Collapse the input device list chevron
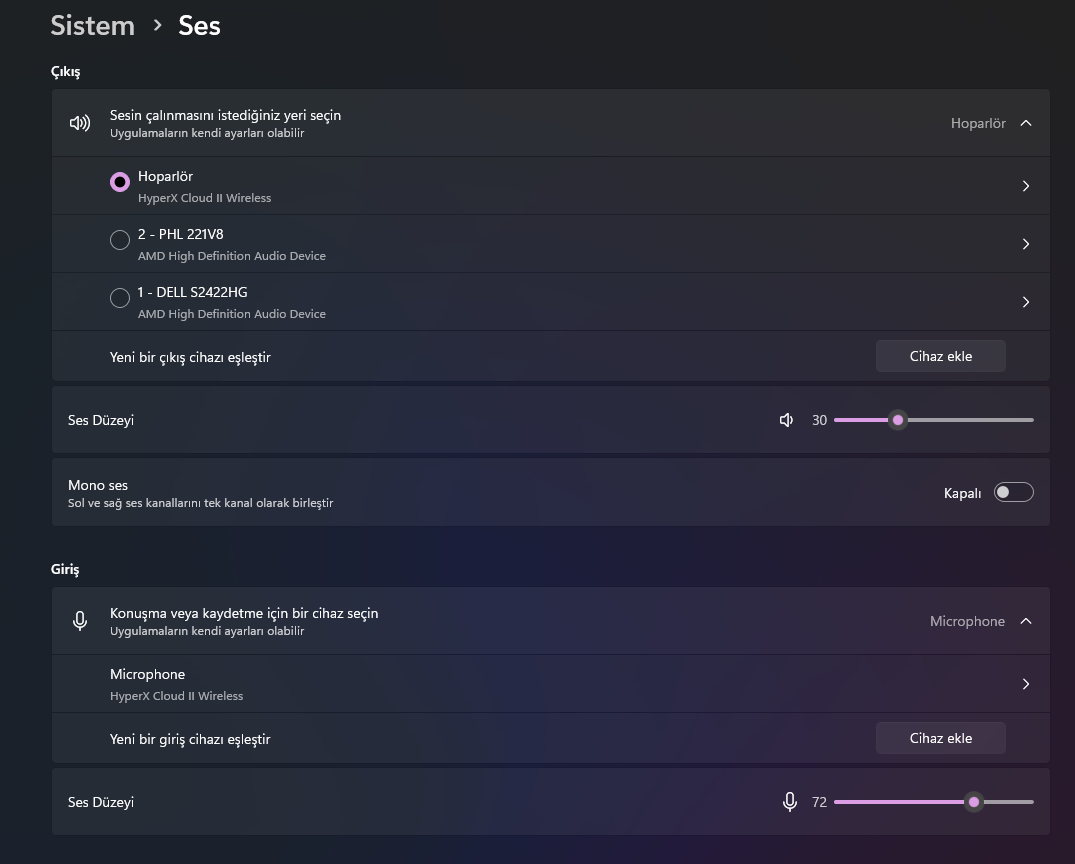Screen dimensions: 1075x864 pyautogui.click(x=1025, y=621)
